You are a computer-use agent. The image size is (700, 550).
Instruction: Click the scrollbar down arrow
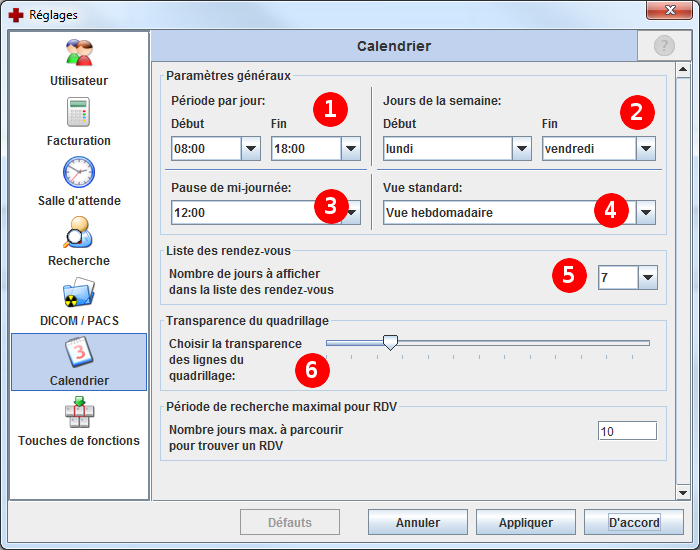pyautogui.click(x=683, y=492)
